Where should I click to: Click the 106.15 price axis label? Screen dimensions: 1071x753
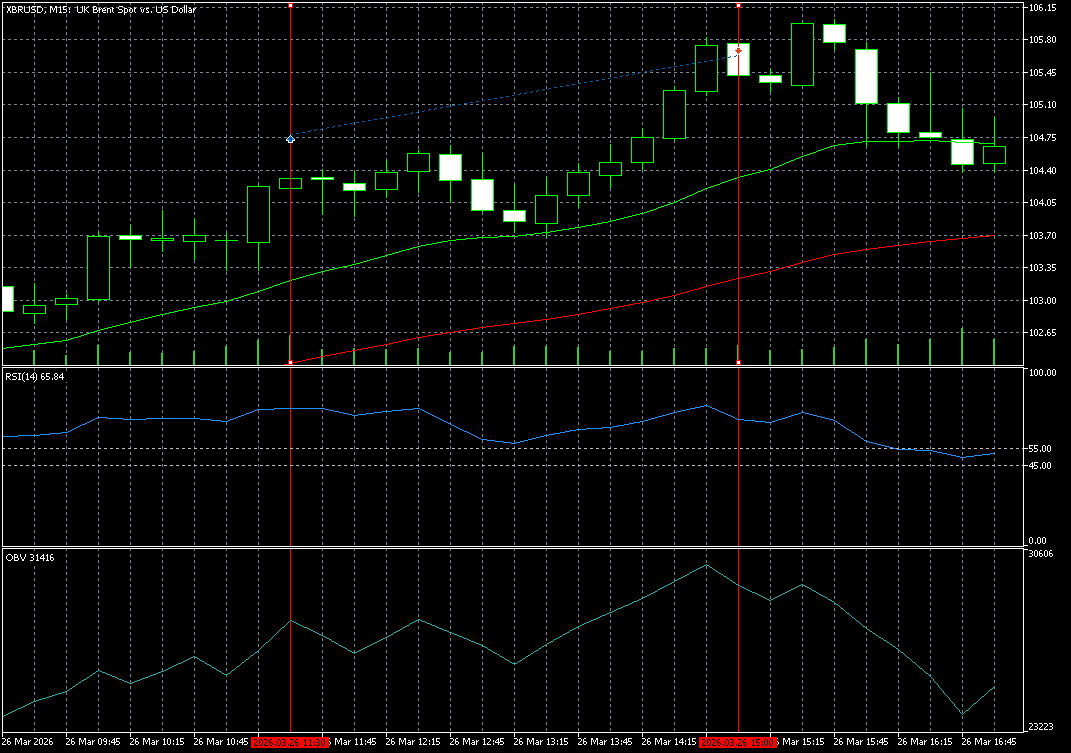(1042, 8)
